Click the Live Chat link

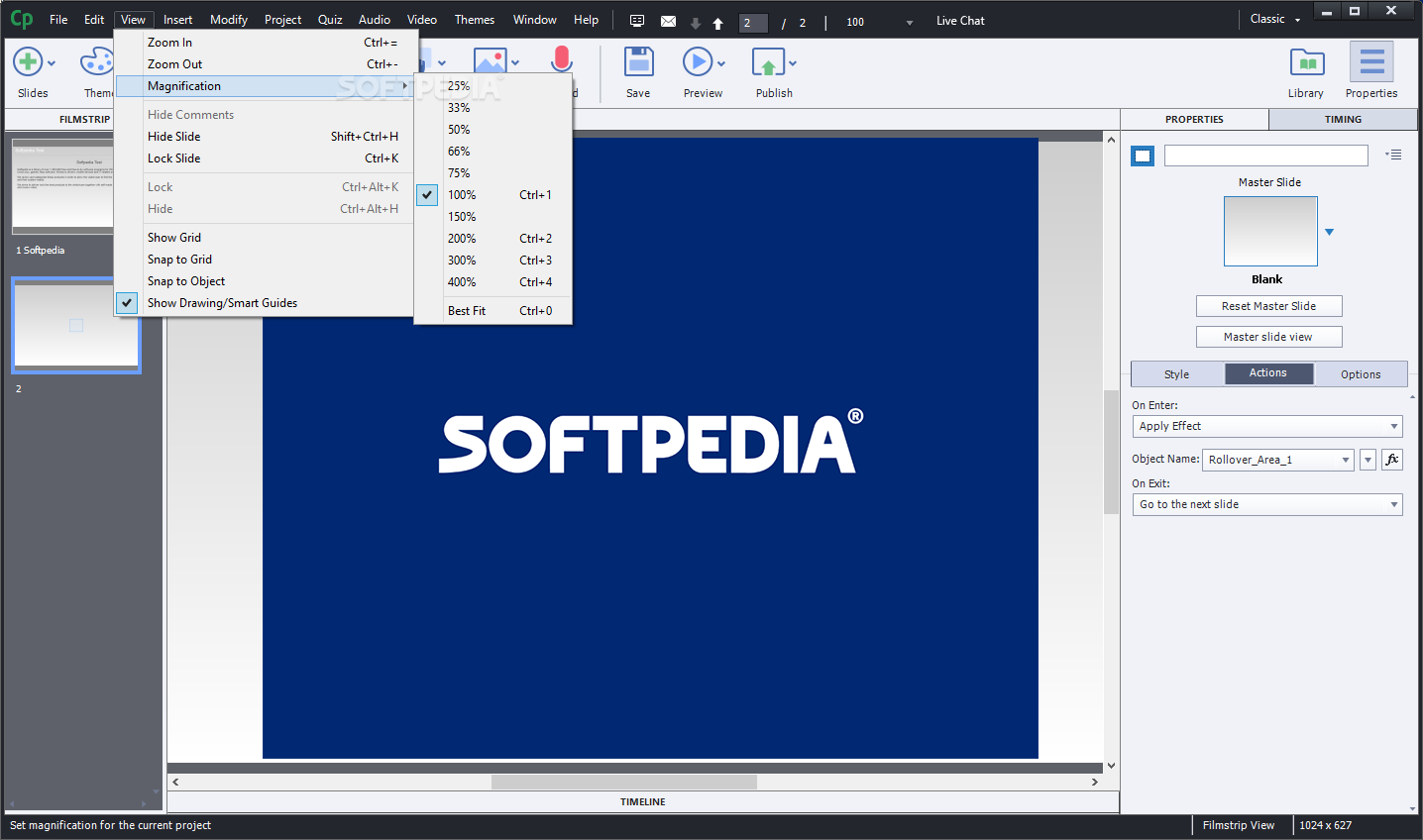tap(960, 21)
